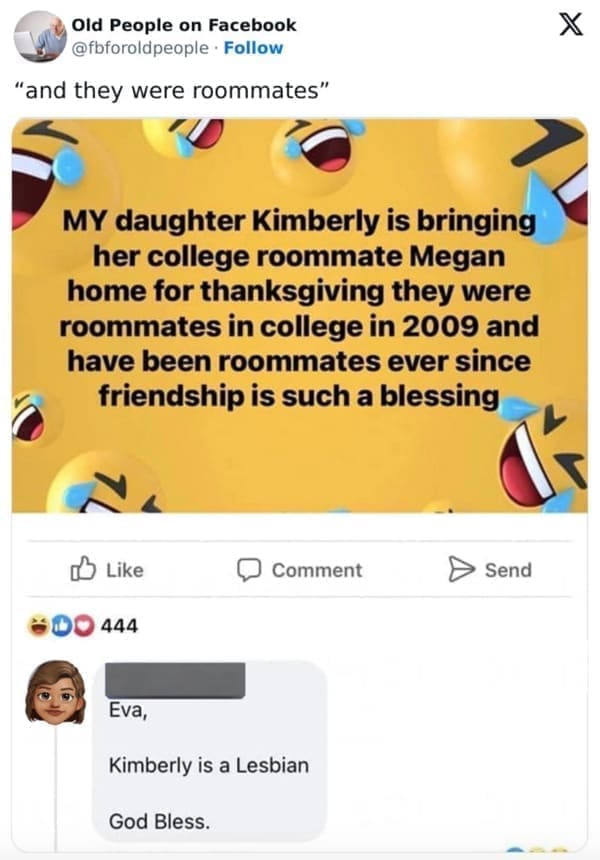Open Old People on Facebook avatar

coord(40,36)
